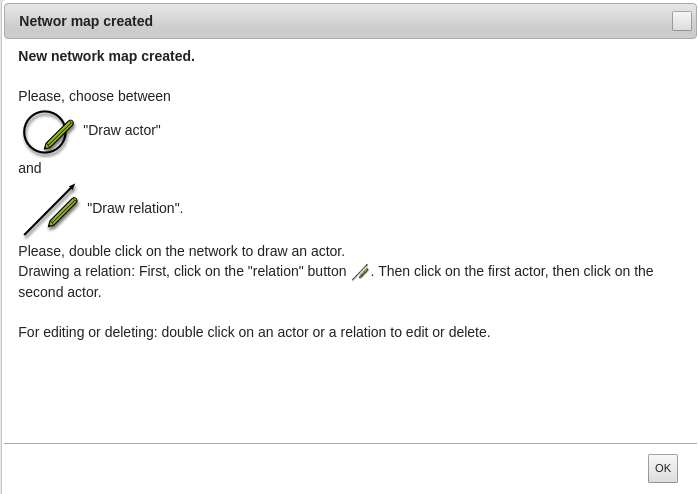Click the "Draw relation" text label
This screenshot has width=698, height=494.
click(x=135, y=208)
